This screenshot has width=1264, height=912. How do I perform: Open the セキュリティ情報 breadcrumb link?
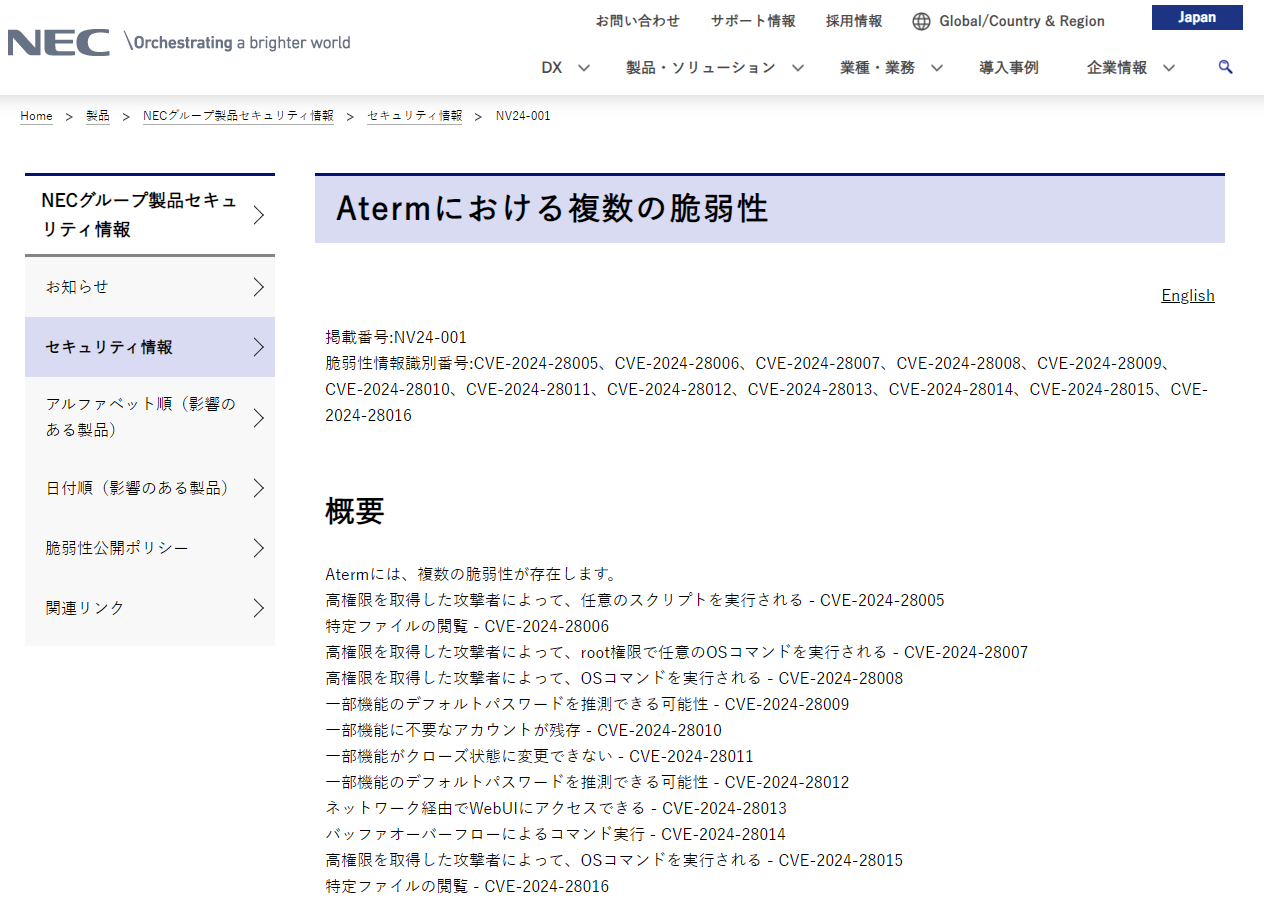click(415, 116)
